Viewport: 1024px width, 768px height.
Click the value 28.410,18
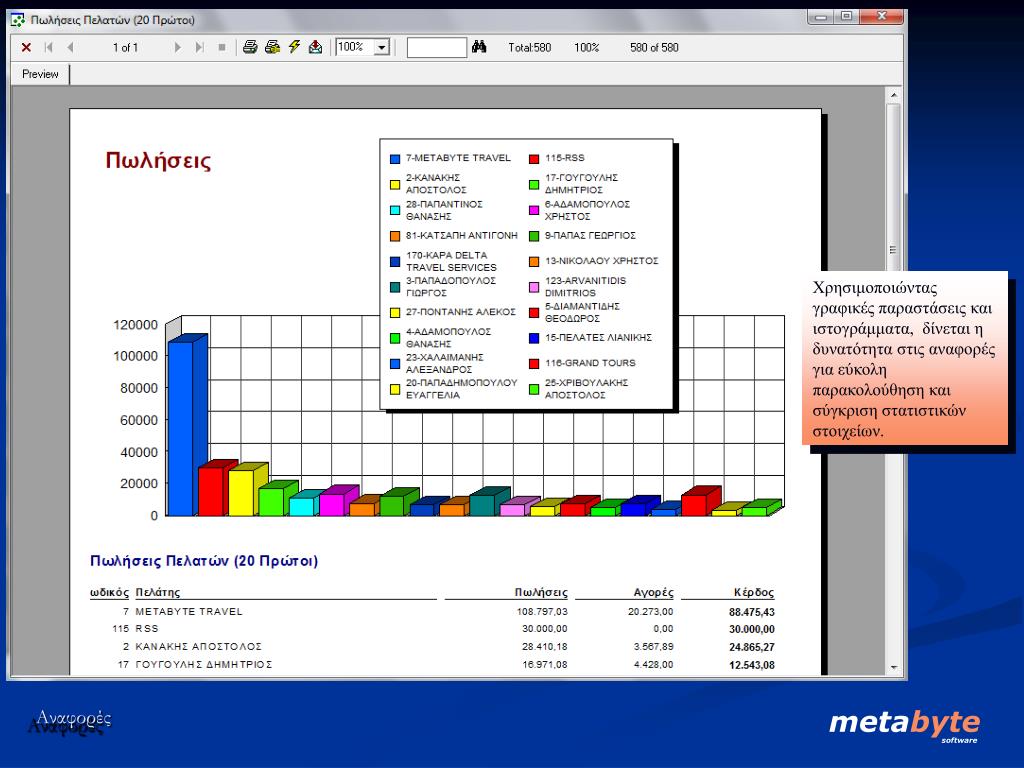click(x=544, y=647)
